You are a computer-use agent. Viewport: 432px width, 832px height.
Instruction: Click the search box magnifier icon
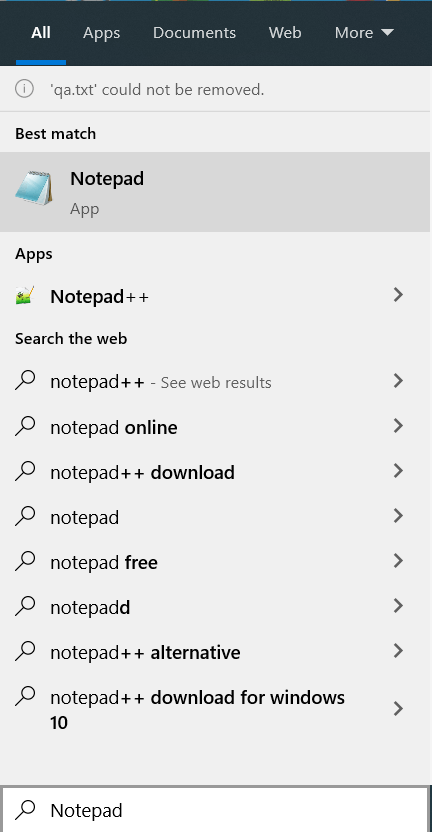25,810
